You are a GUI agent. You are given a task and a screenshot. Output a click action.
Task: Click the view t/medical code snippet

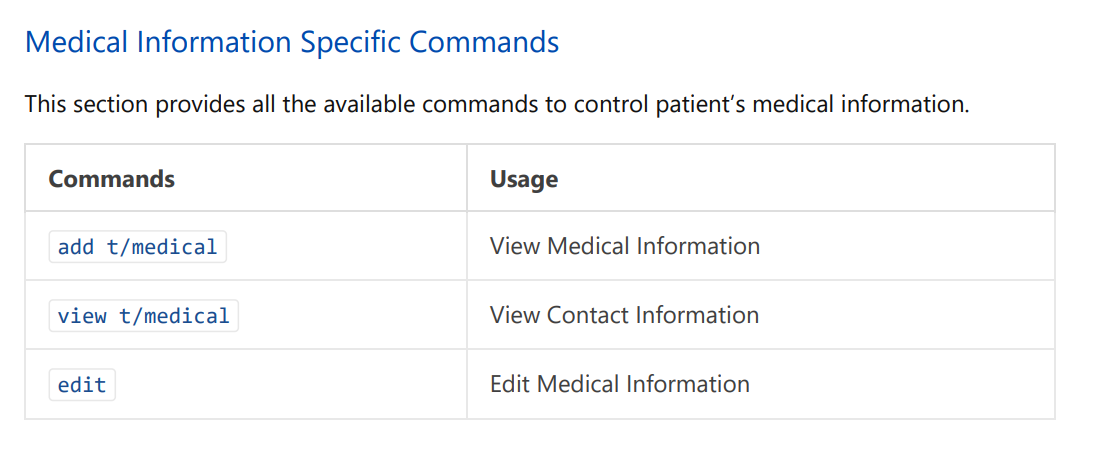pos(143,316)
